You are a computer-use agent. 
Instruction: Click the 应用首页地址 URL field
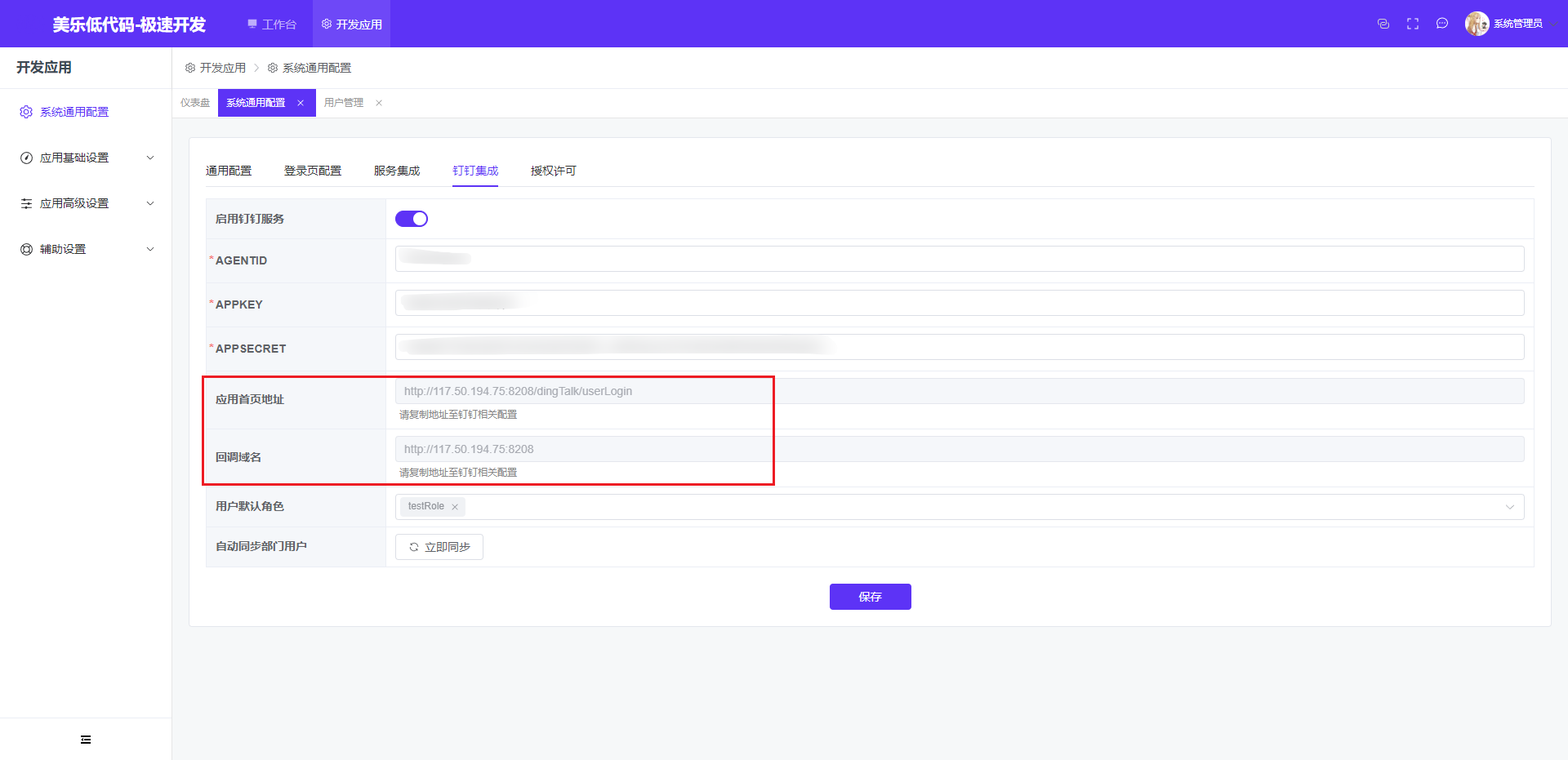coord(960,391)
